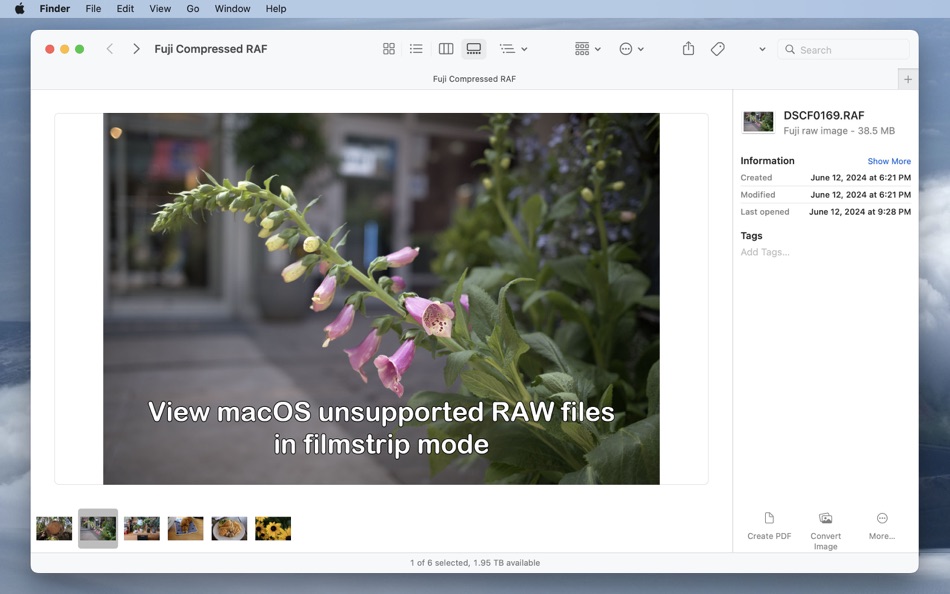Switch to column view
Screen dimensions: 950x594
click(445, 48)
